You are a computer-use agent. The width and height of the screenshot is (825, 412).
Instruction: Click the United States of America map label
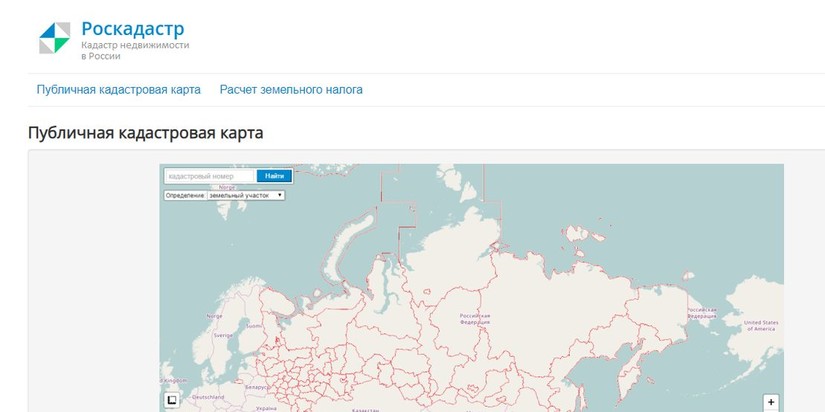761,326
